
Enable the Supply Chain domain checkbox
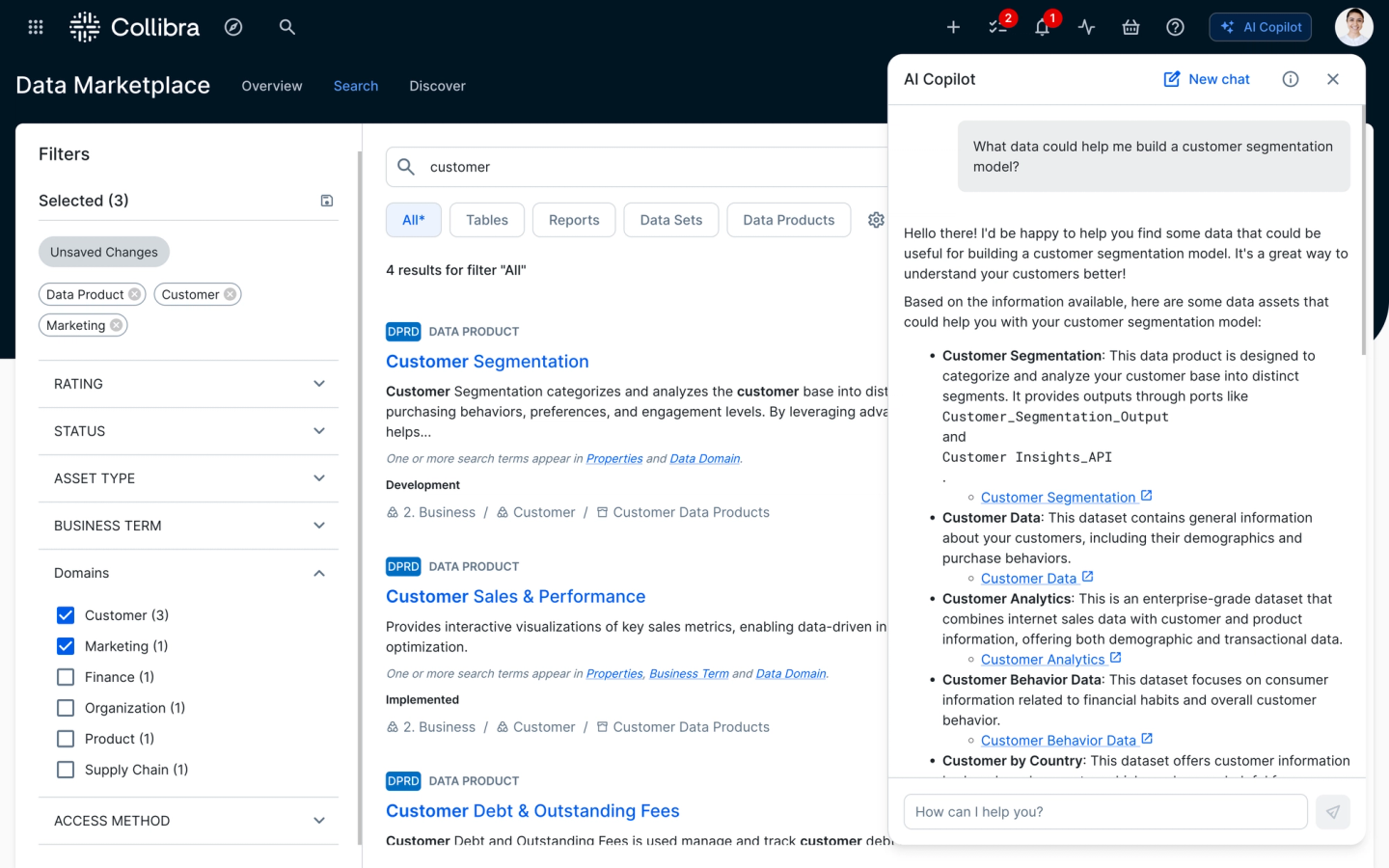(x=66, y=770)
